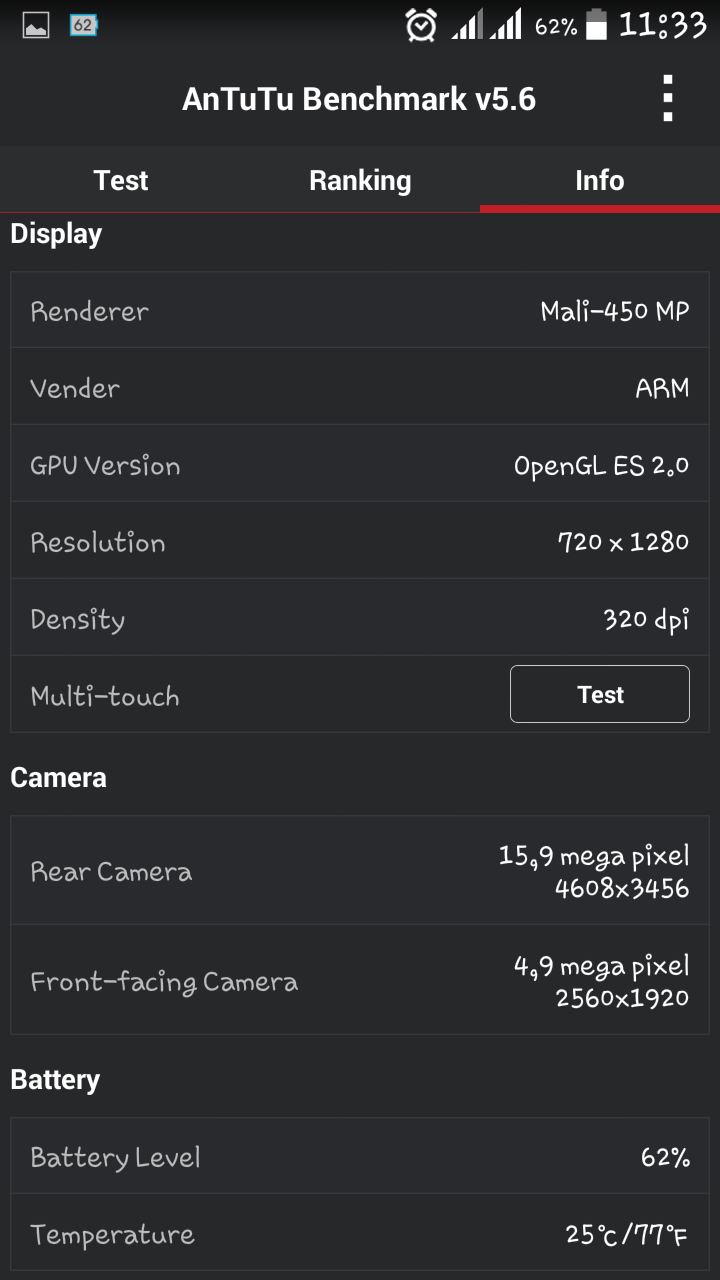Select the Info tab
The height and width of the screenshot is (1280, 720).
click(600, 180)
